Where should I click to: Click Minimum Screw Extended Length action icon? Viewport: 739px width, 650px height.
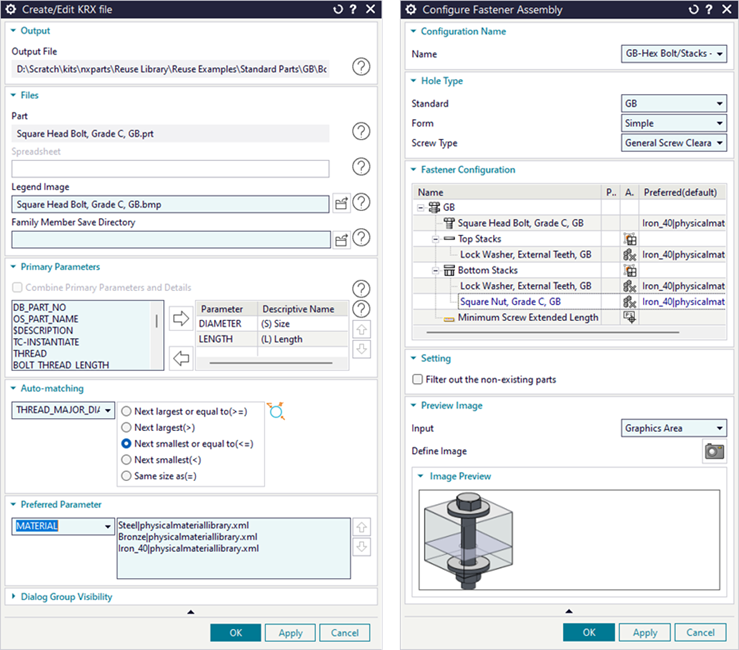[x=630, y=317]
